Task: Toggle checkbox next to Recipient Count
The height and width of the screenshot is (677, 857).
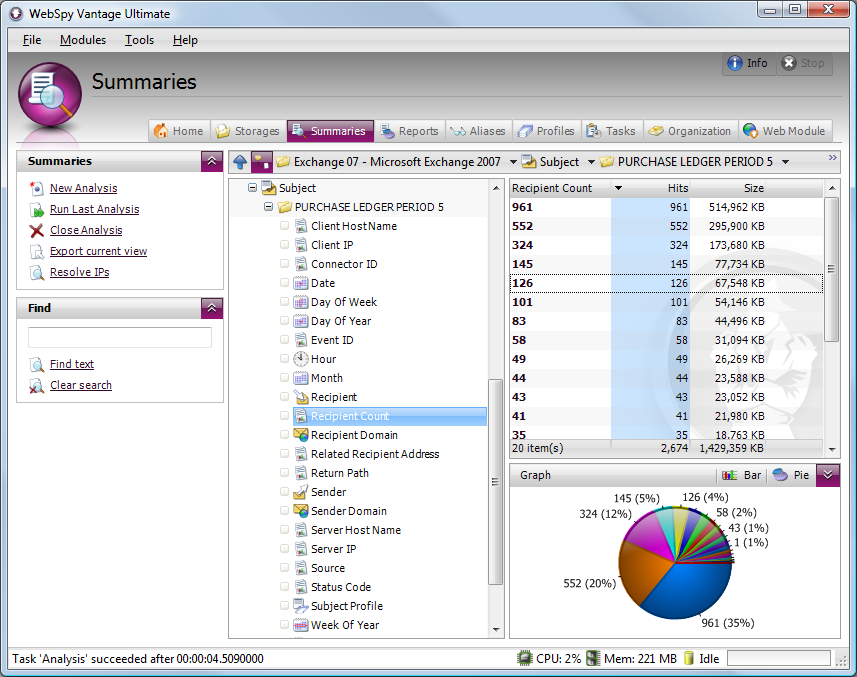Action: [x=284, y=416]
